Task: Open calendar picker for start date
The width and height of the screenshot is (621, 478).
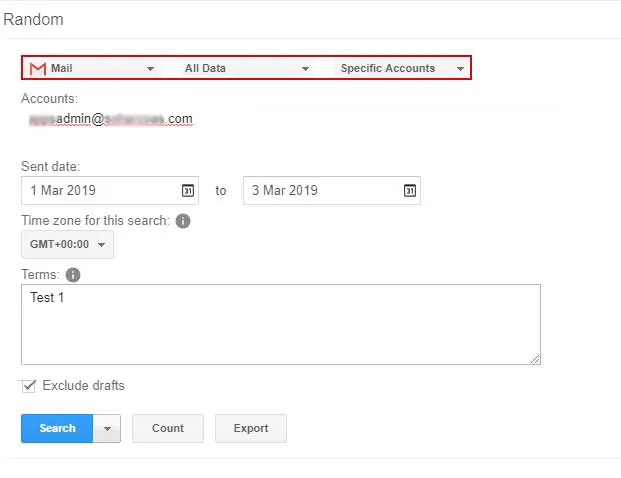Action: point(187,190)
